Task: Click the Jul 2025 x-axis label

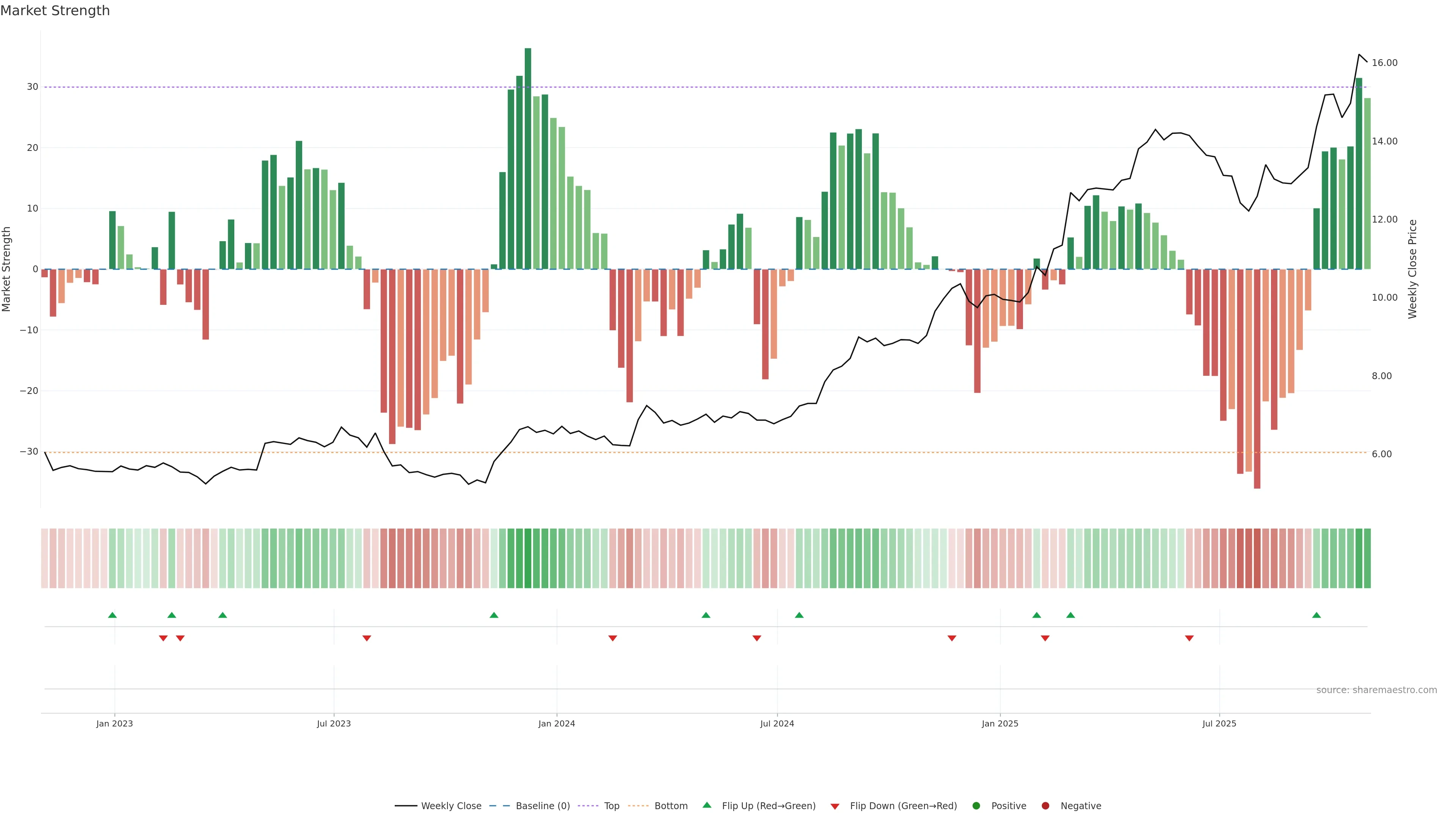Action: [1219, 723]
